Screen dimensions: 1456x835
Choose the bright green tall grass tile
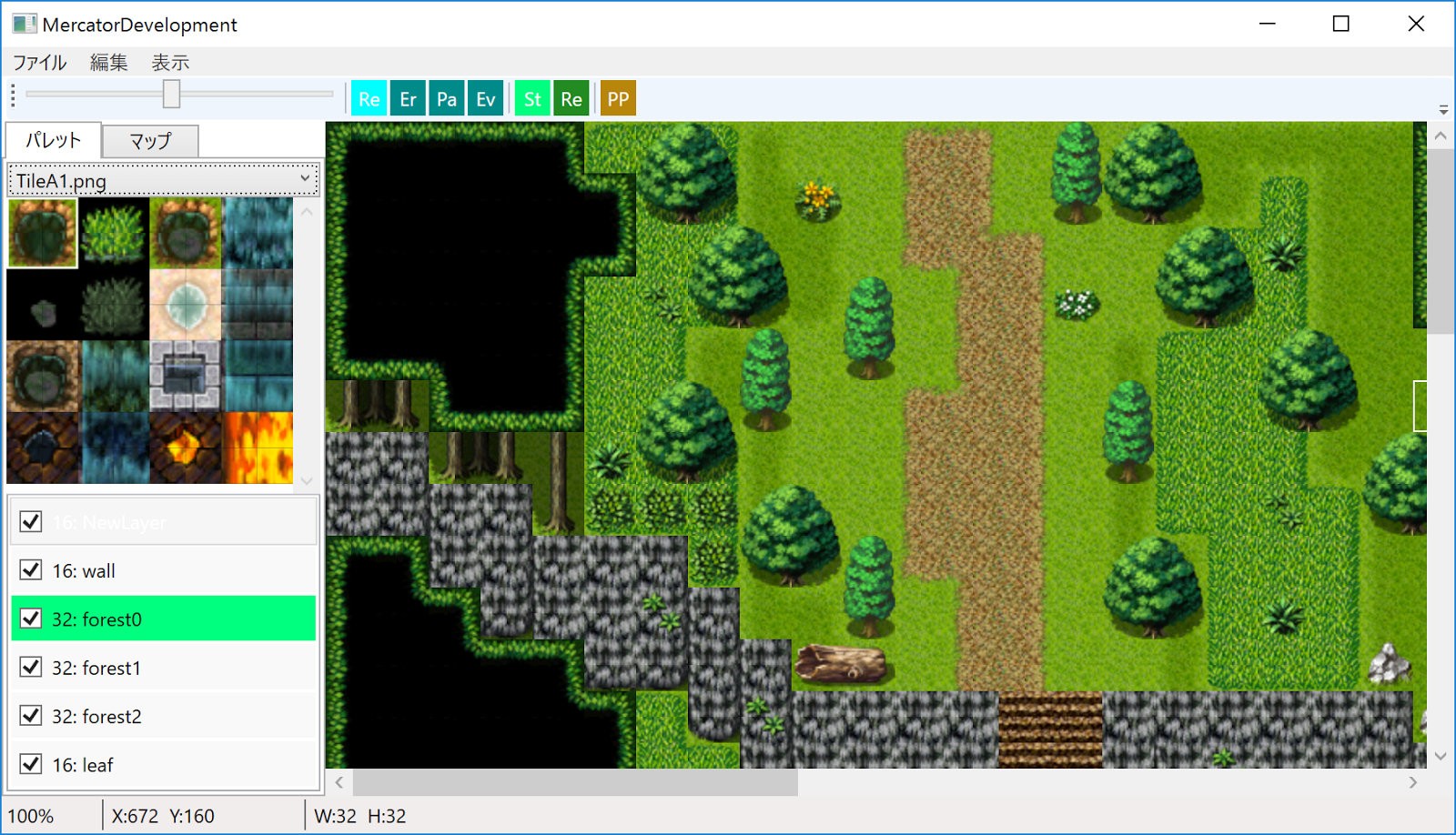[114, 233]
